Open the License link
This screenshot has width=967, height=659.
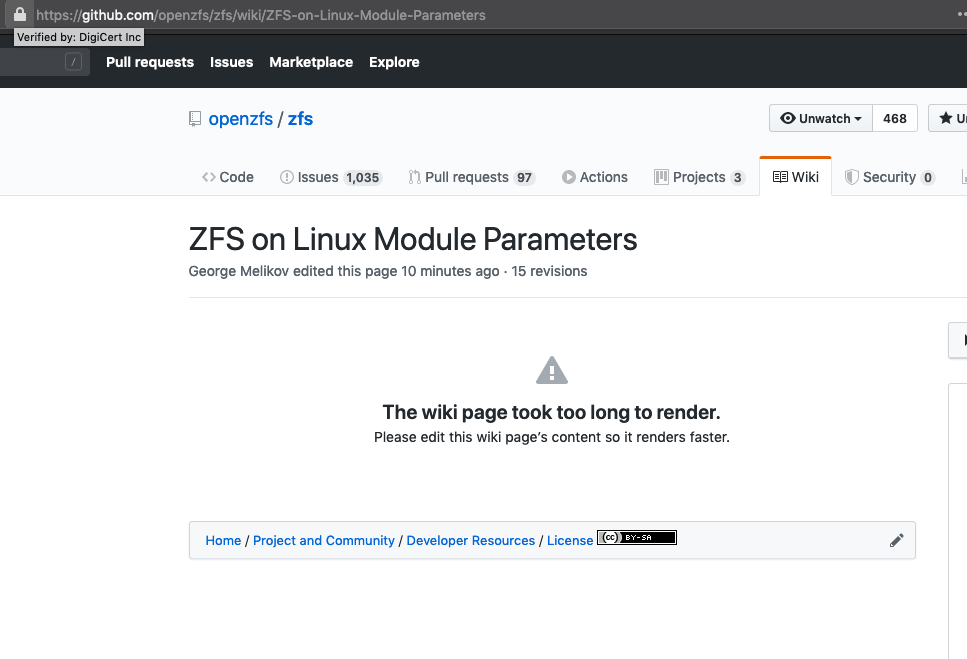(x=570, y=541)
